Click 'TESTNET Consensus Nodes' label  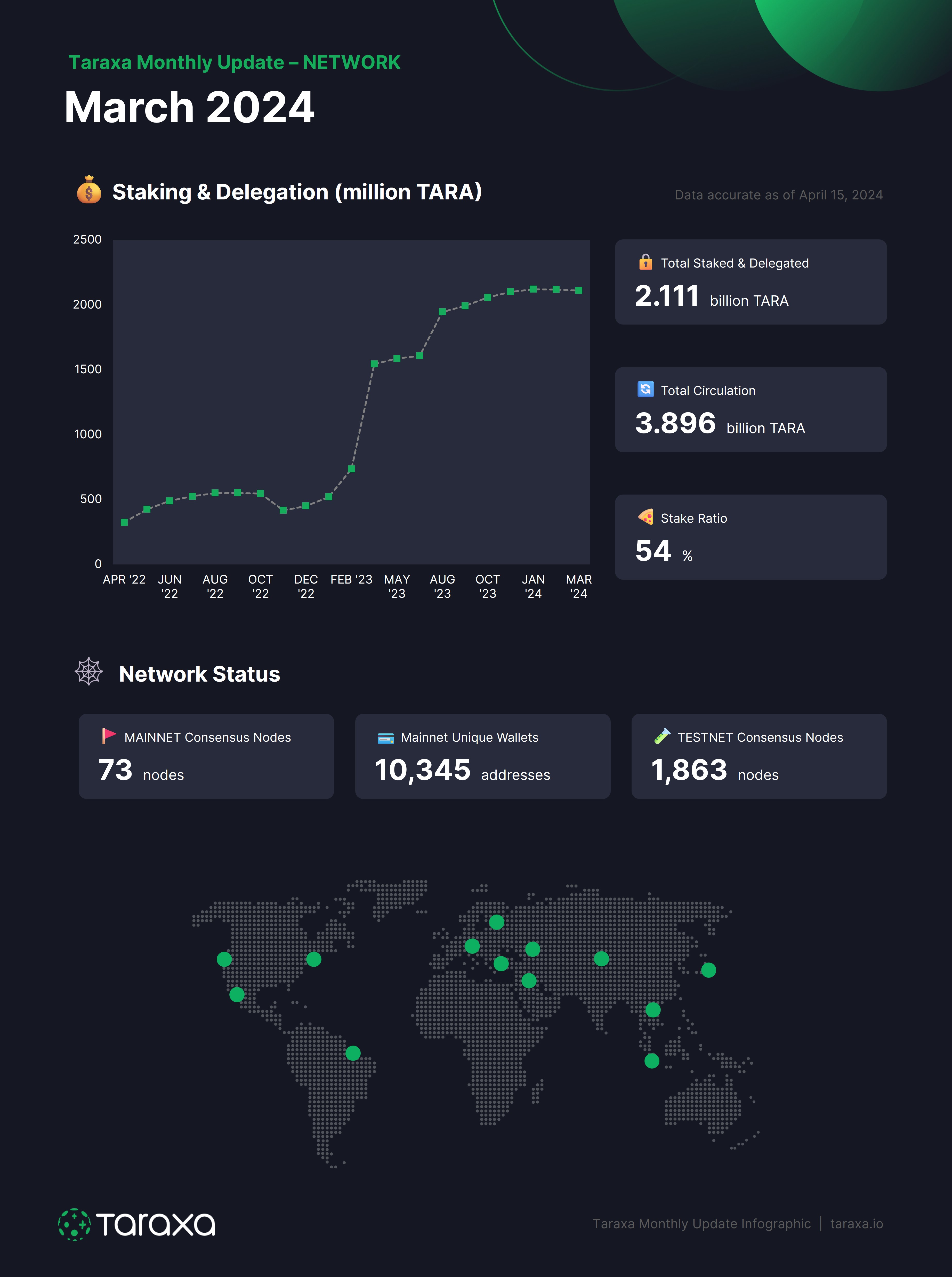coord(760,738)
